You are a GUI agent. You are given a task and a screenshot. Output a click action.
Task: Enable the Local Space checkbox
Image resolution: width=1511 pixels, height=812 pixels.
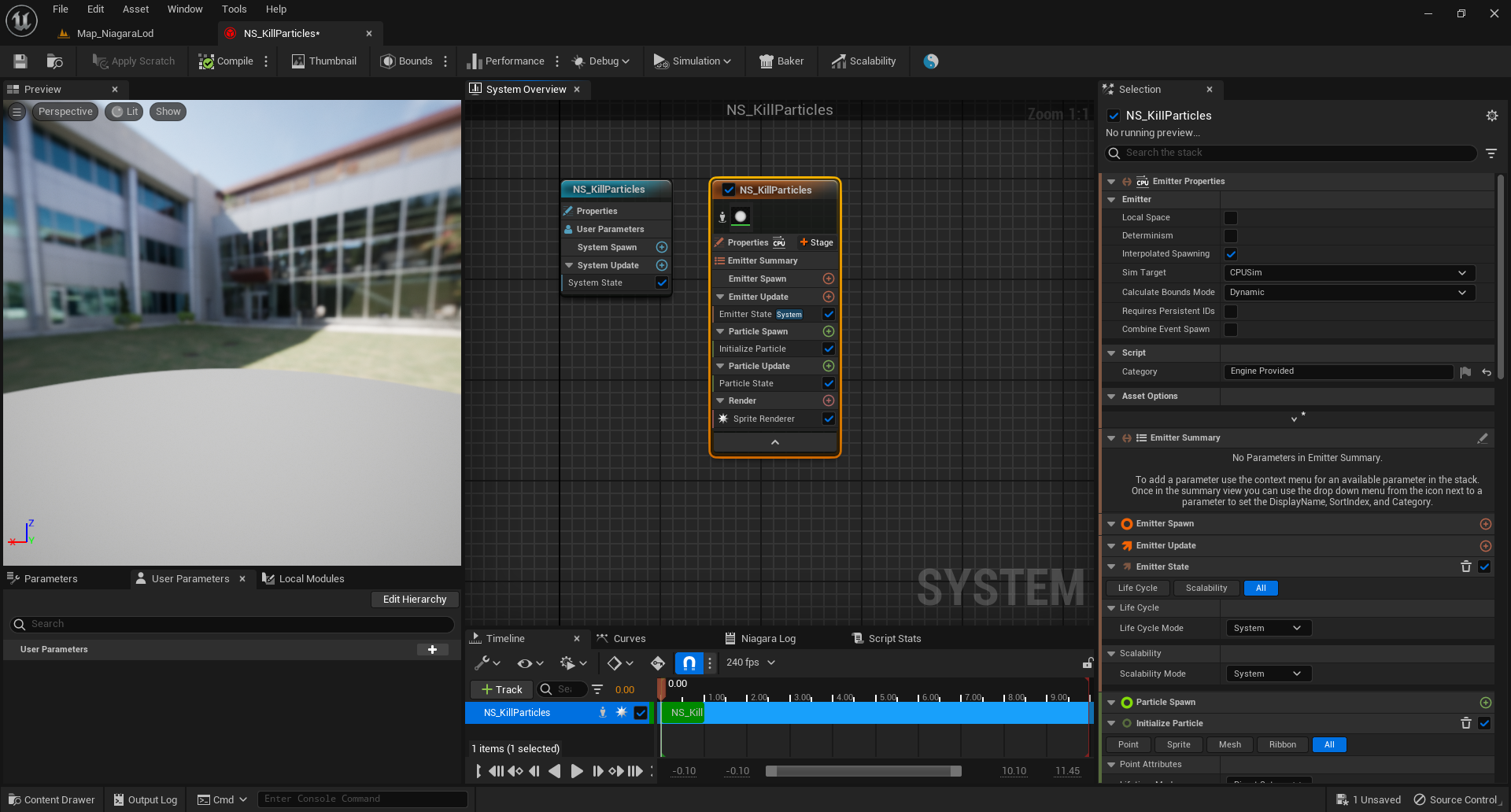[1231, 218]
